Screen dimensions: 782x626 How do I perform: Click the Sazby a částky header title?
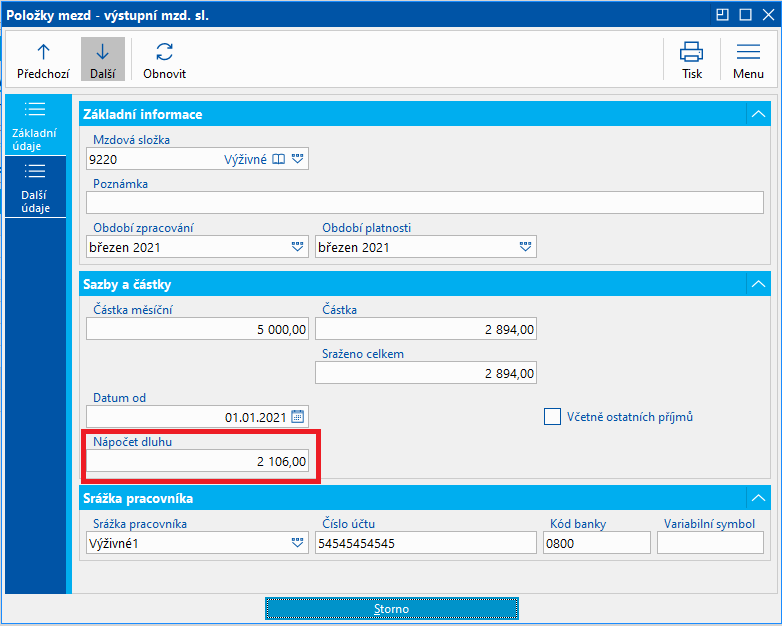127,284
